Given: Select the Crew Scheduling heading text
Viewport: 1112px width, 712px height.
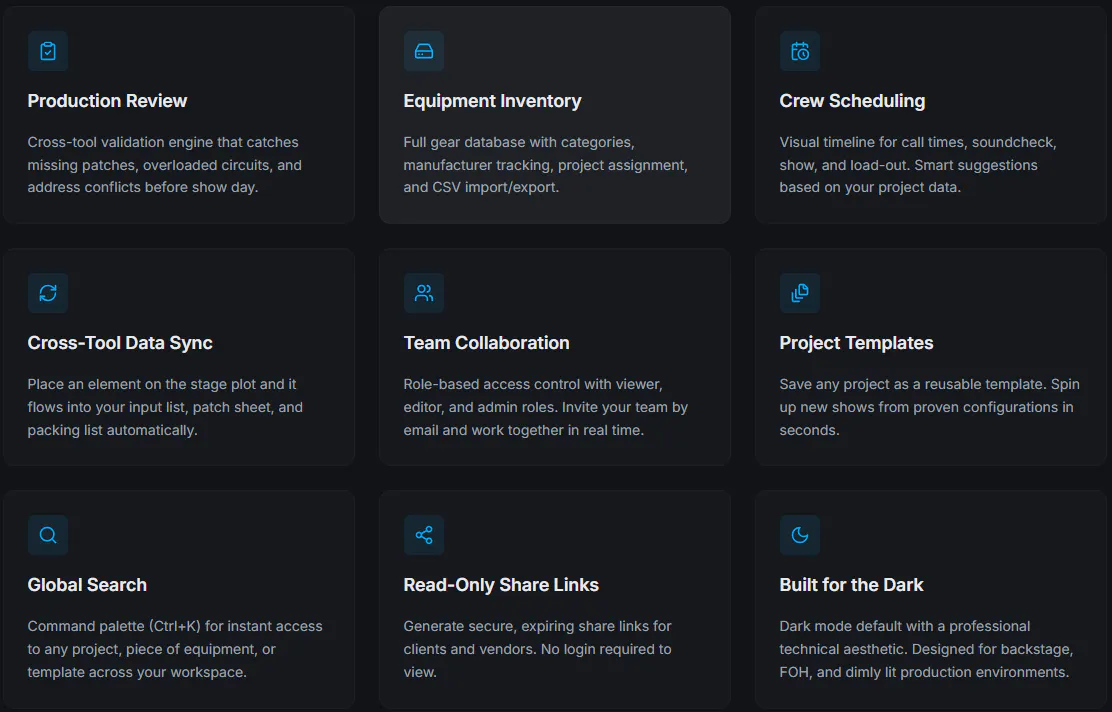Looking at the screenshot, I should (852, 101).
